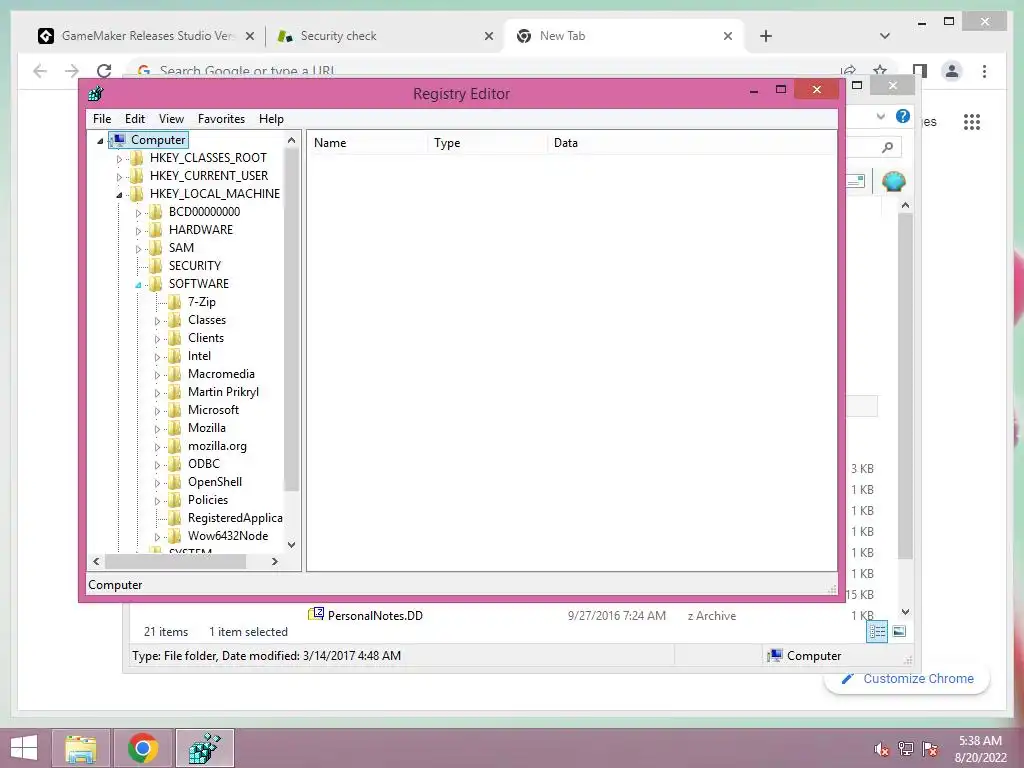1024x768 pixels.
Task: Open the Edit menu in Registry Editor
Action: 135,119
